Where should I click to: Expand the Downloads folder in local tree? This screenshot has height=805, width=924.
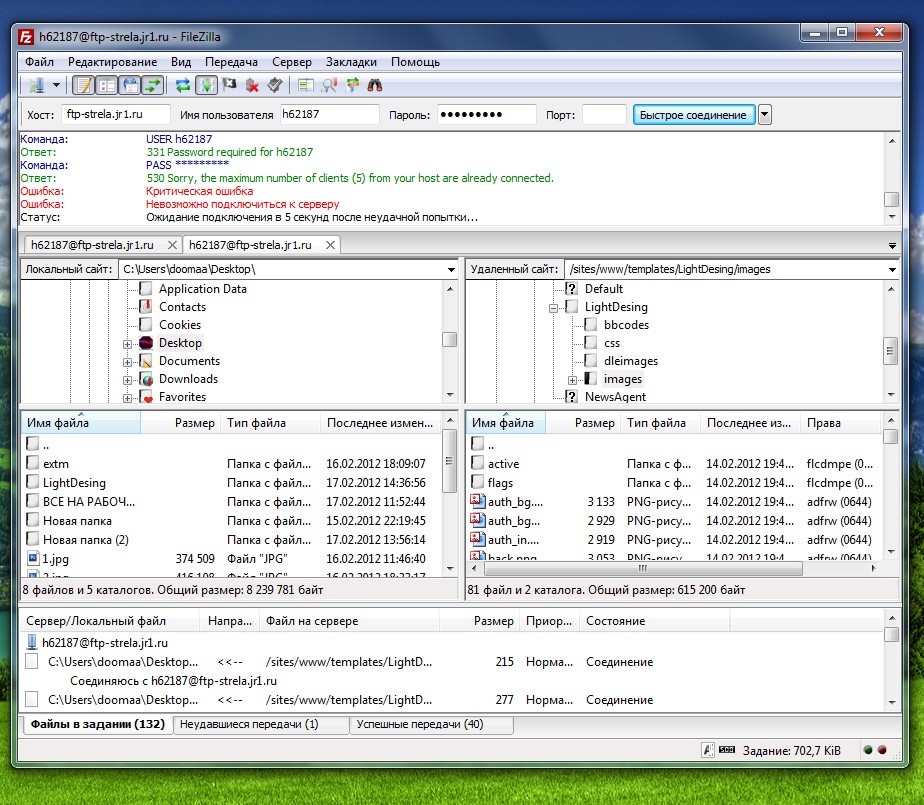(127, 380)
